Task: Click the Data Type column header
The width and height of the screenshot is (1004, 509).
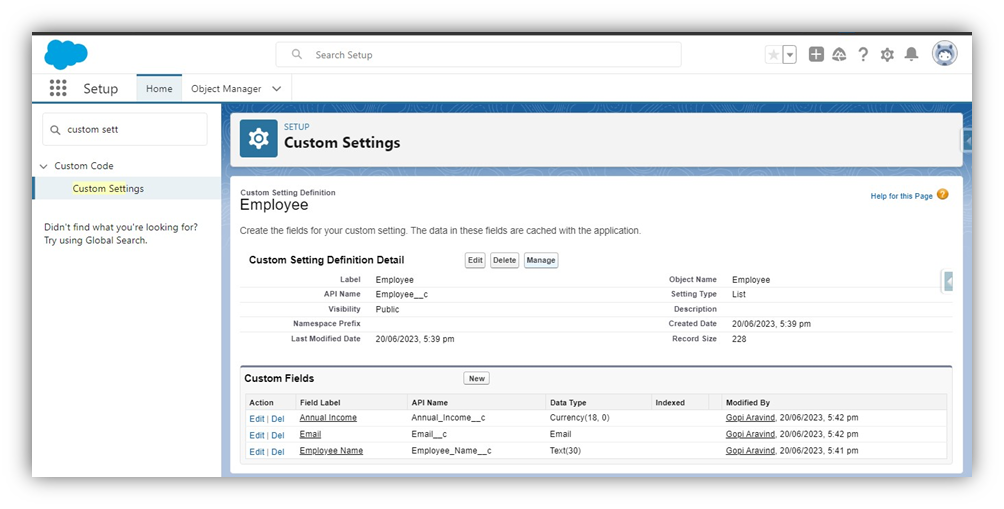Action: click(568, 403)
